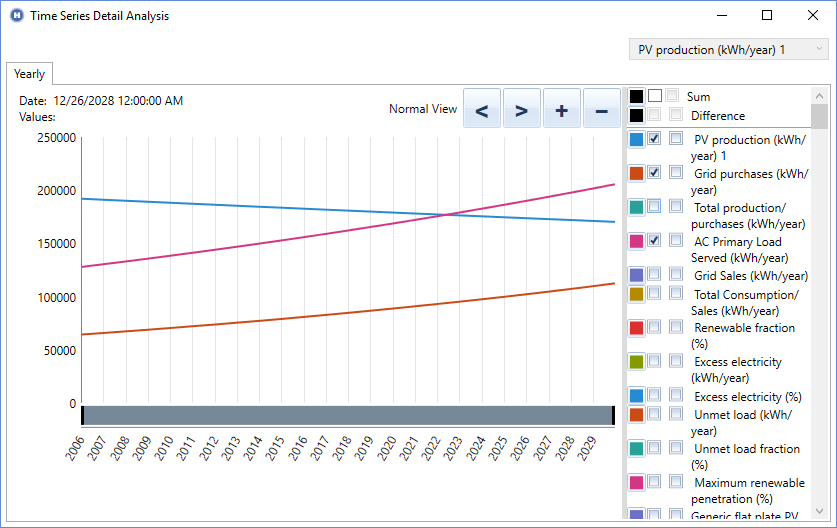Click blue Excess electricity (%) swatch
Image resolution: width=837 pixels, height=528 pixels.
[x=636, y=396]
